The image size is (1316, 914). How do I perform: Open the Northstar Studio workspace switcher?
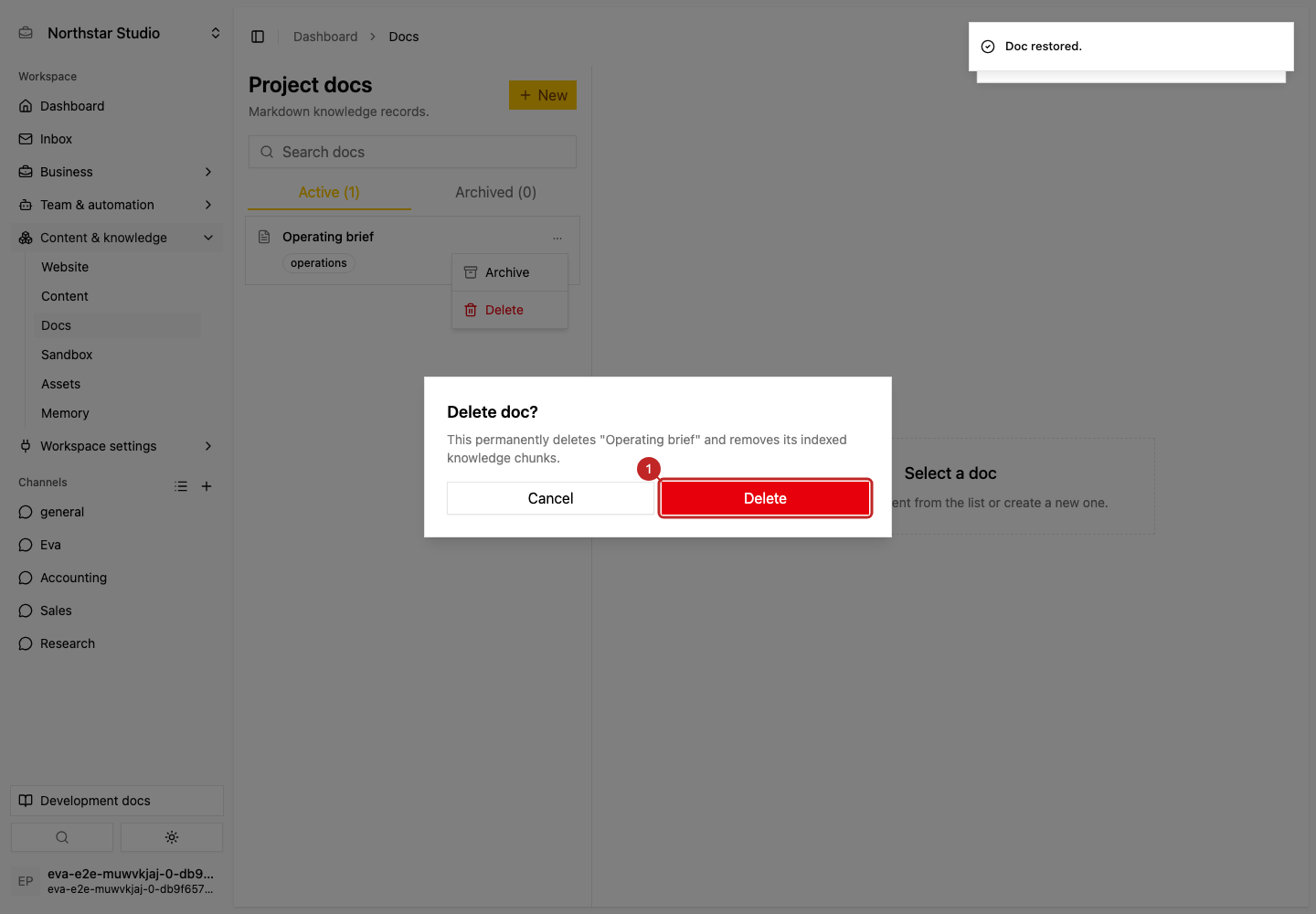pos(119,33)
